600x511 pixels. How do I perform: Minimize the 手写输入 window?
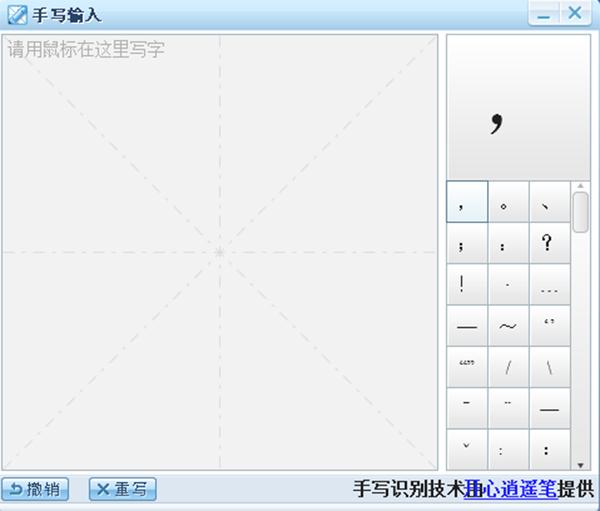(x=544, y=14)
